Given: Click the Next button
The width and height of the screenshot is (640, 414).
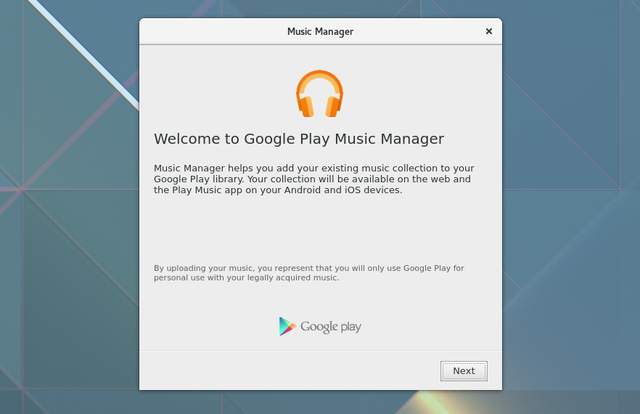Looking at the screenshot, I should (x=464, y=371).
